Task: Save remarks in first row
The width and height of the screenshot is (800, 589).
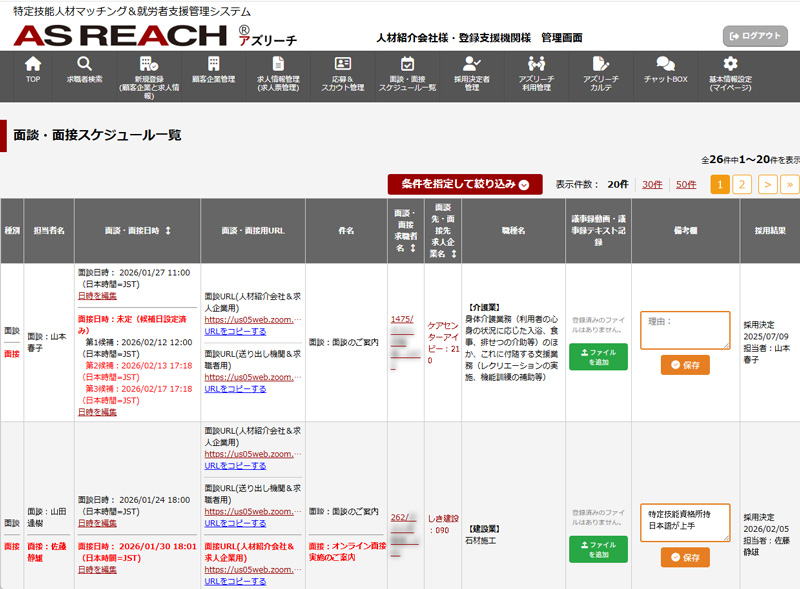Action: coord(685,365)
